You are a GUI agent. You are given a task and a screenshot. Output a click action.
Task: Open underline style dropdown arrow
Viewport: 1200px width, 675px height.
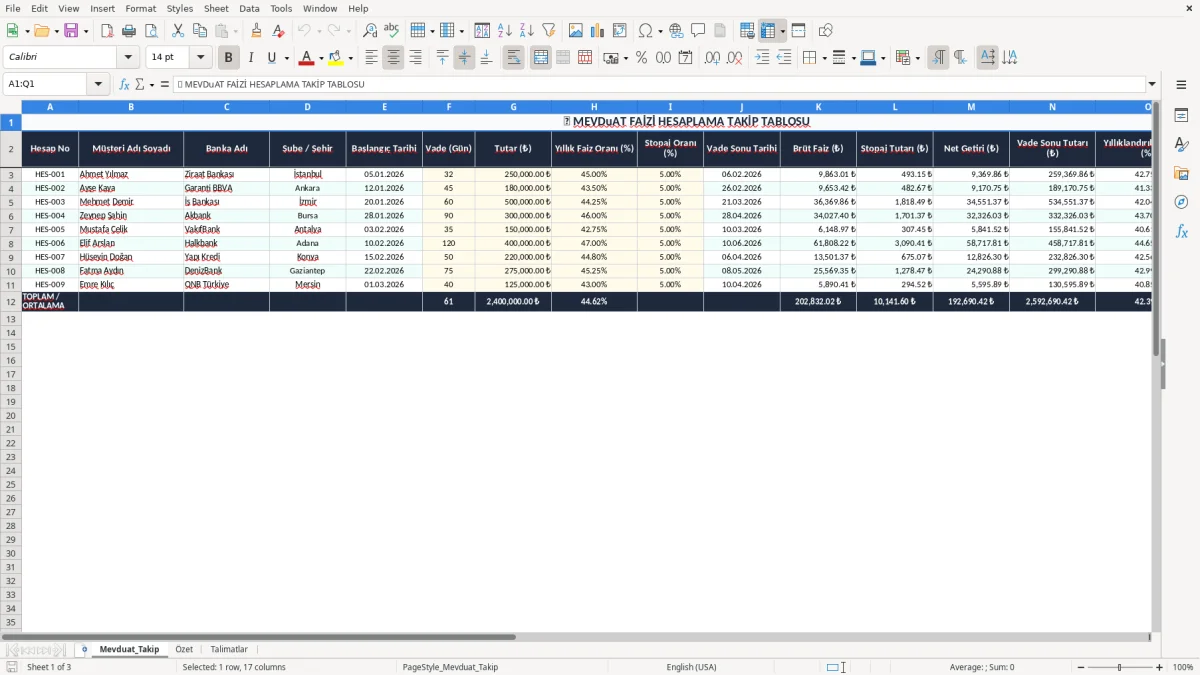point(286,58)
